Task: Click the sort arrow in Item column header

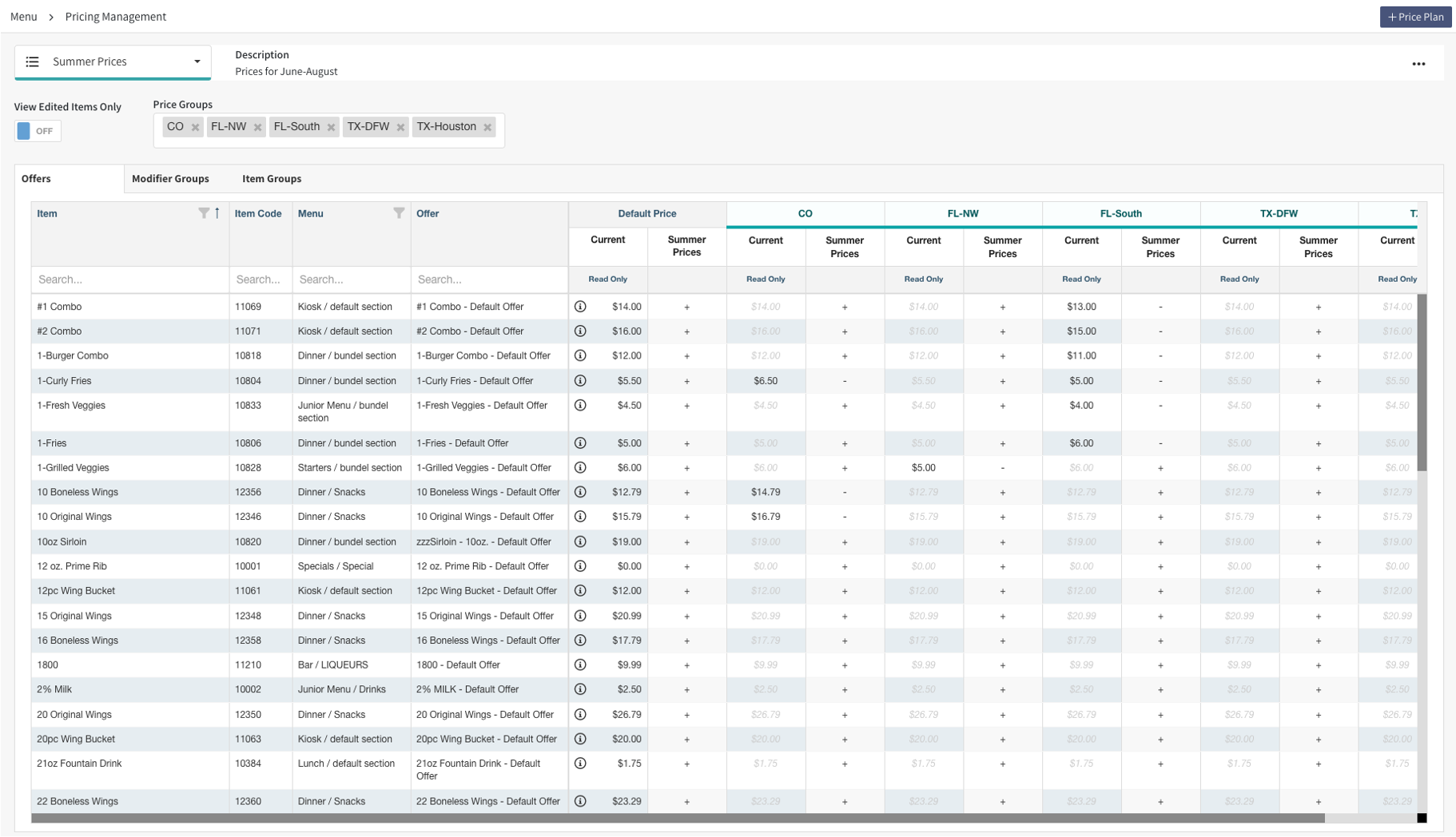Action: pyautogui.click(x=217, y=213)
